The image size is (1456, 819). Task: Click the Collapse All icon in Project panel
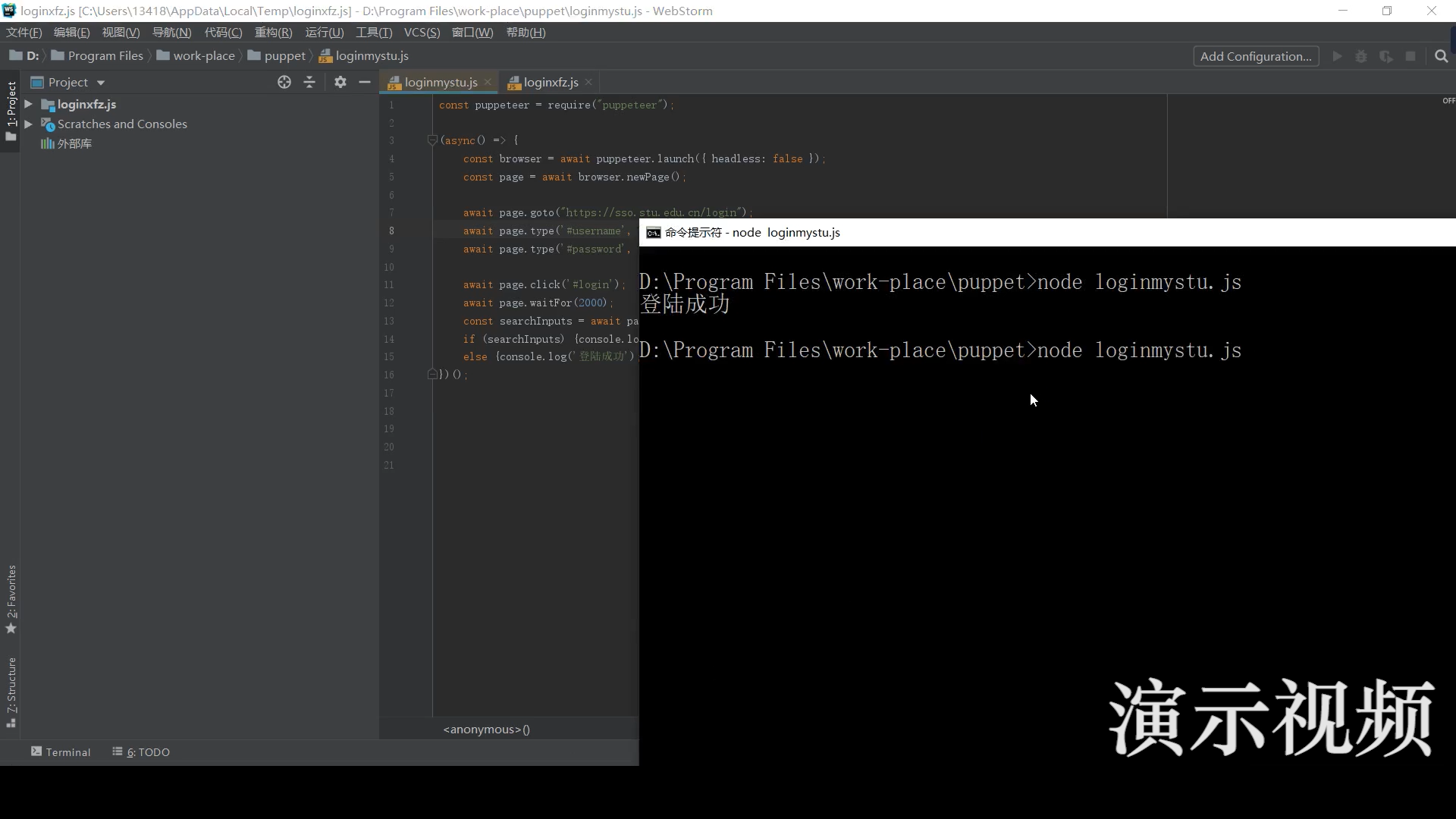pyautogui.click(x=309, y=82)
